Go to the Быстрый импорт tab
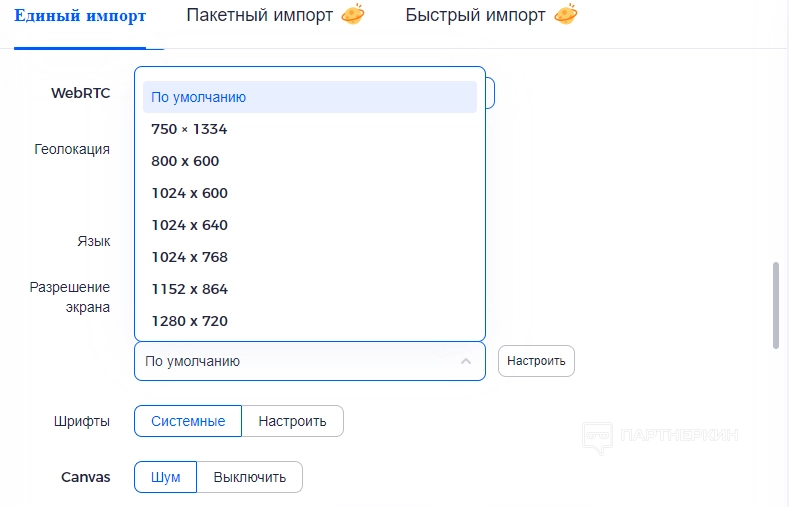This screenshot has height=507, width=789. click(x=475, y=16)
